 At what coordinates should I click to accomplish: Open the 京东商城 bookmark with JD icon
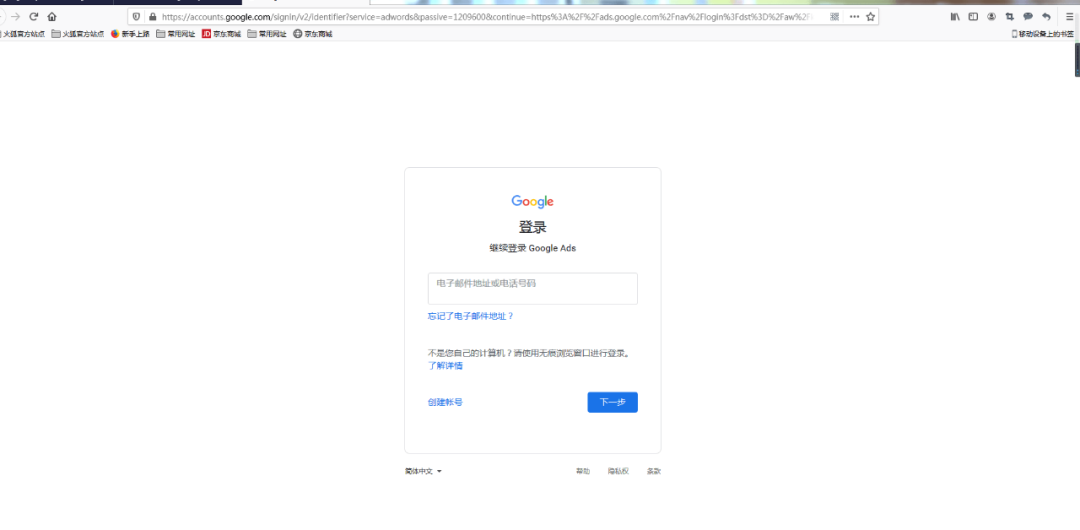click(221, 34)
